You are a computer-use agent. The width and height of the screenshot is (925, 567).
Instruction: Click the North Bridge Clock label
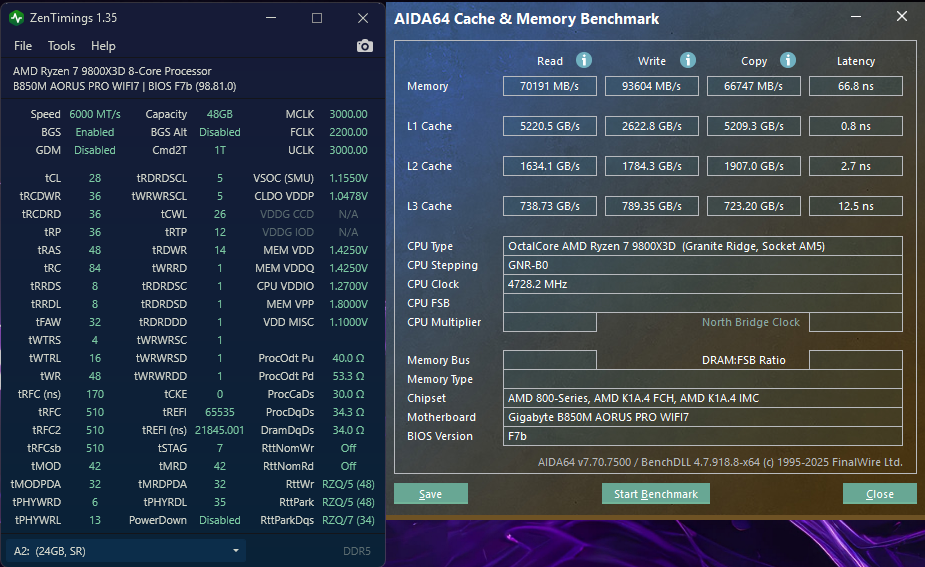(x=750, y=322)
